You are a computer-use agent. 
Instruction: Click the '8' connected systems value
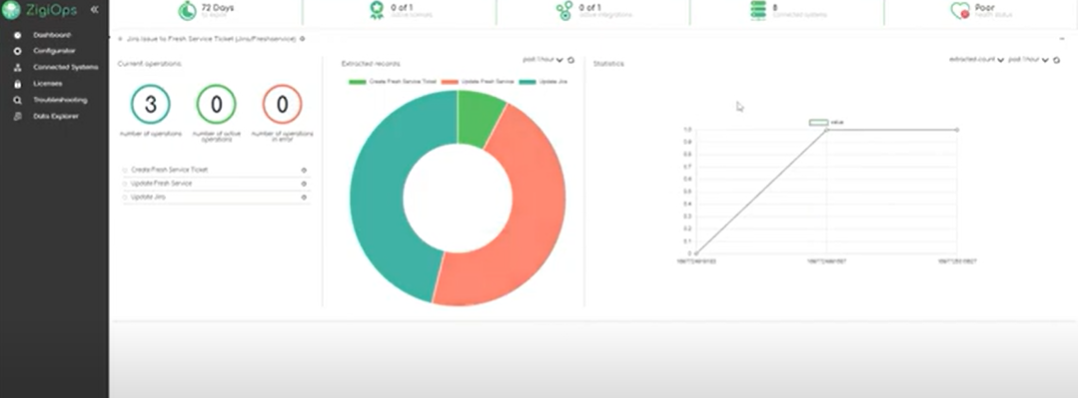(x=776, y=8)
